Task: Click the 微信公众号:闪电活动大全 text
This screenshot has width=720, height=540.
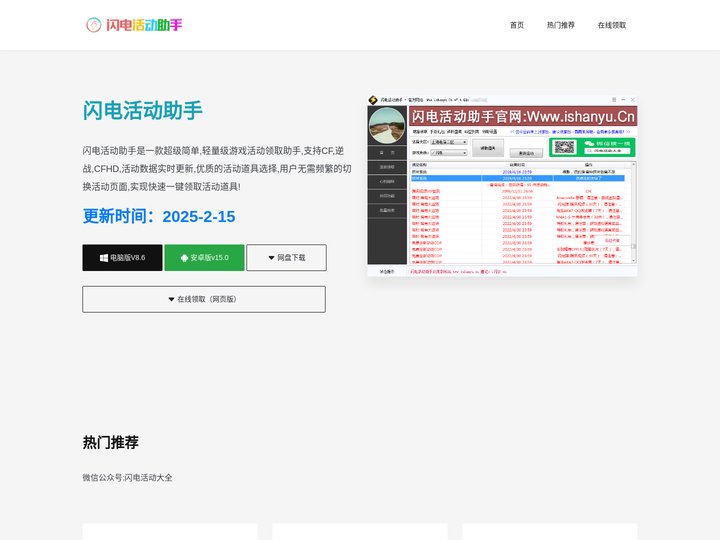Action: (128, 478)
